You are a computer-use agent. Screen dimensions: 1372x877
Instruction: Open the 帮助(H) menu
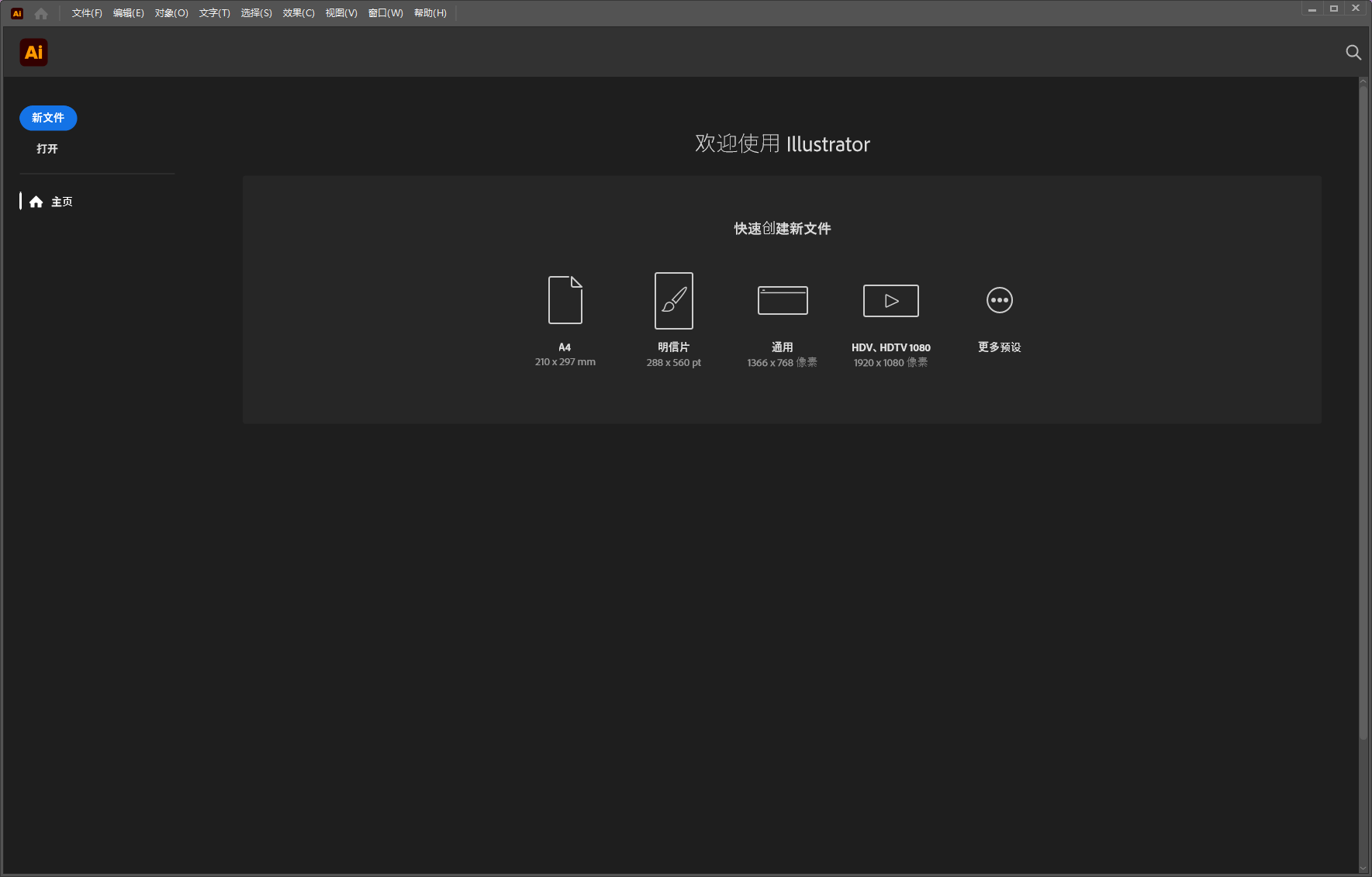pos(430,13)
